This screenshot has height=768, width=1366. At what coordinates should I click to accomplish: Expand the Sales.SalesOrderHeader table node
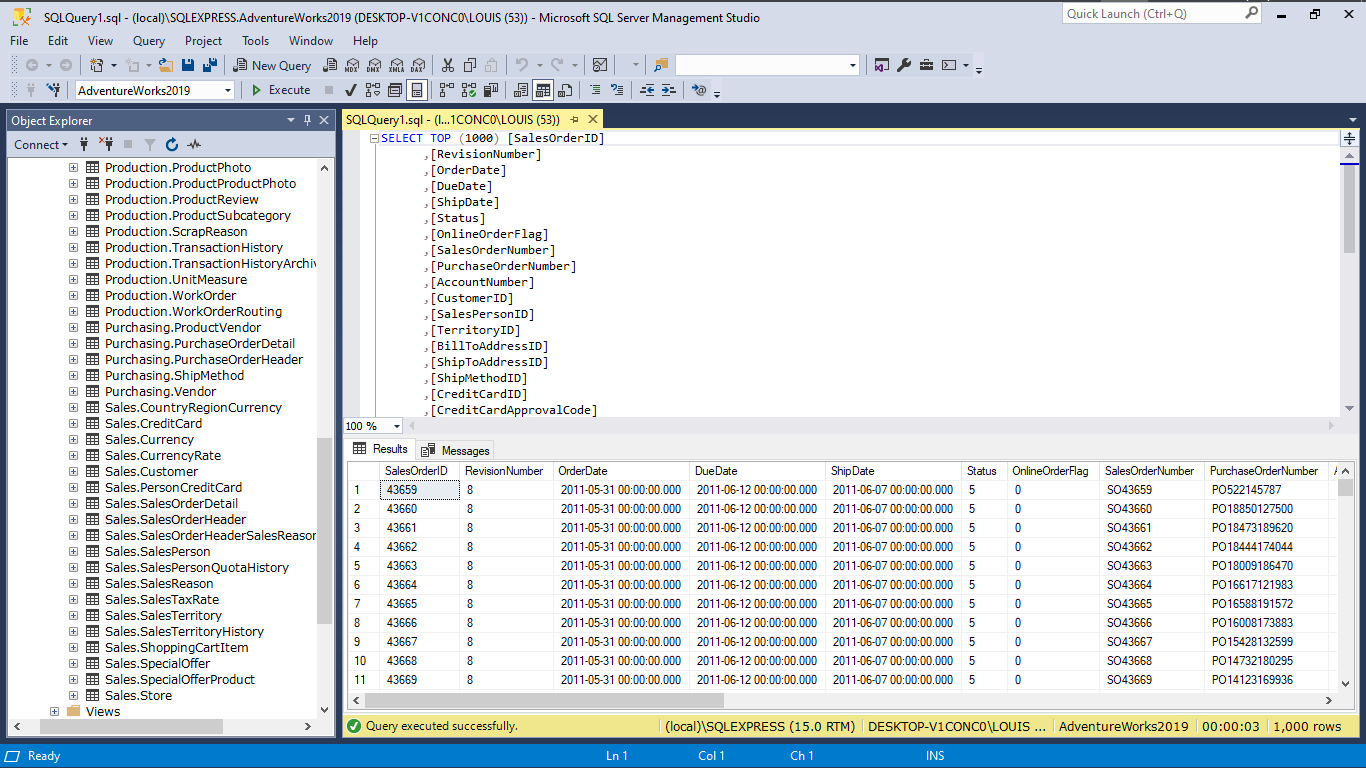click(73, 519)
